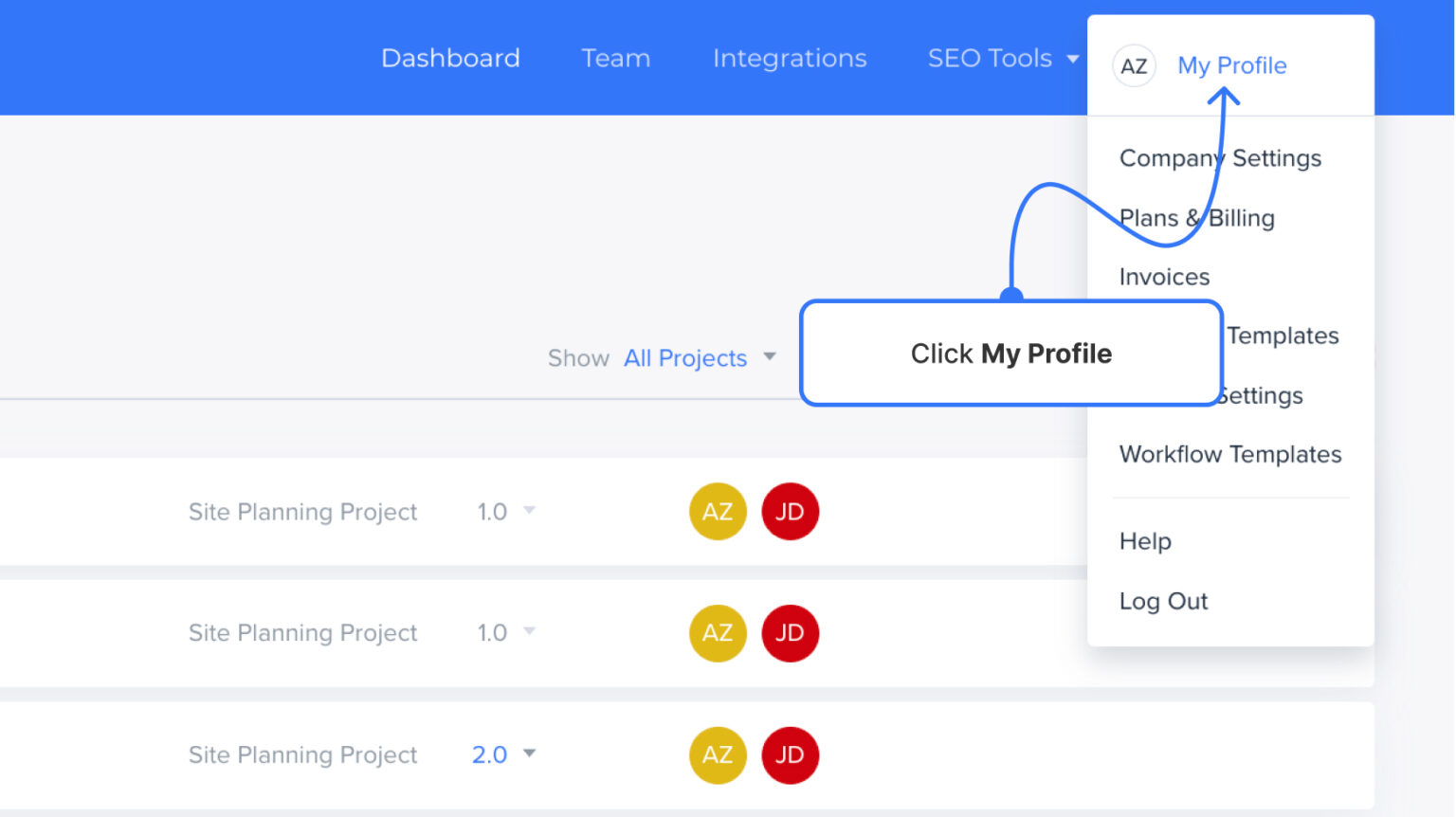
Task: Open the All Projects filter dropdown
Action: coord(685,357)
